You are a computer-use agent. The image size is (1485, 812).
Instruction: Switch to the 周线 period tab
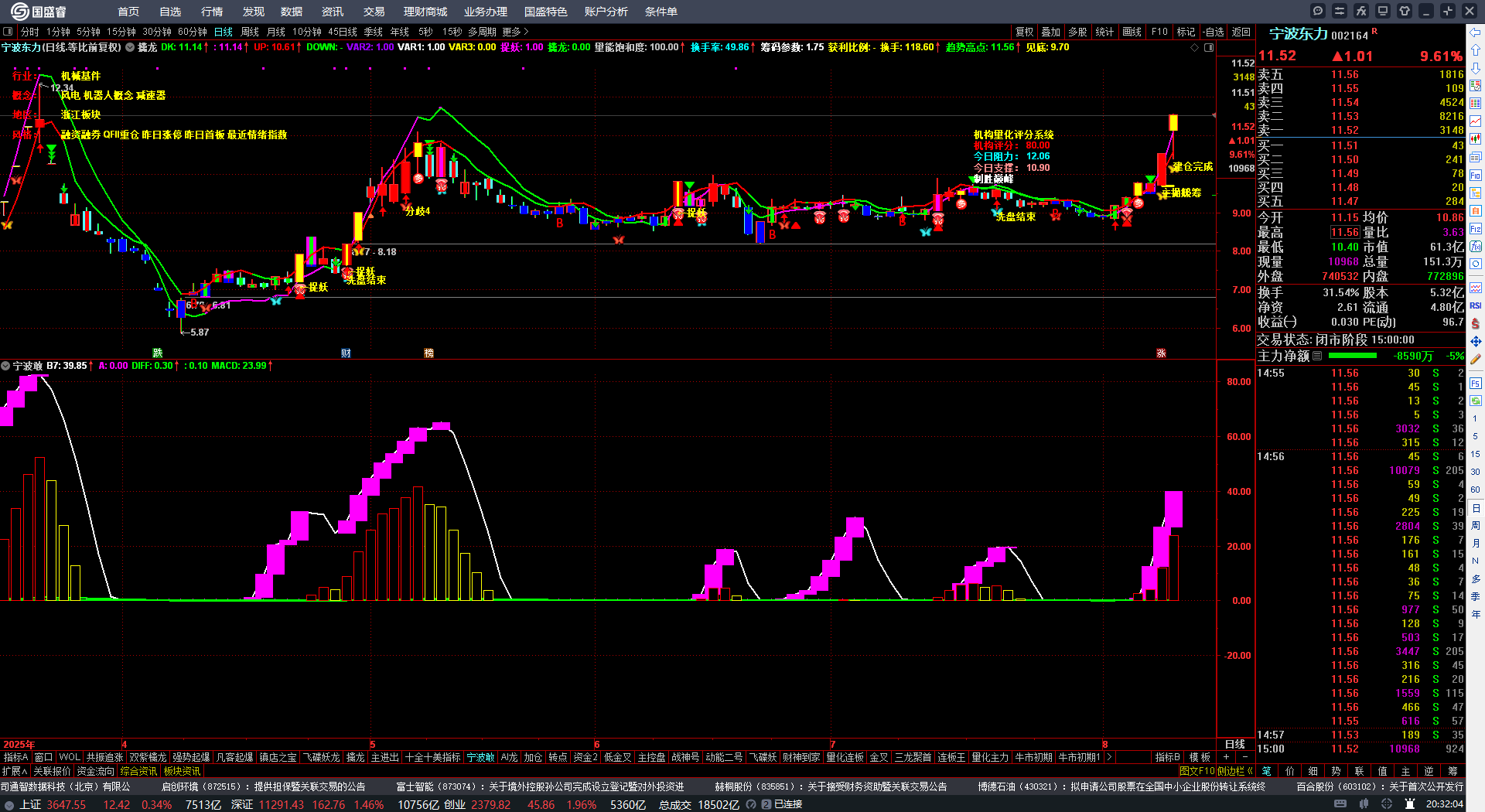[x=249, y=32]
